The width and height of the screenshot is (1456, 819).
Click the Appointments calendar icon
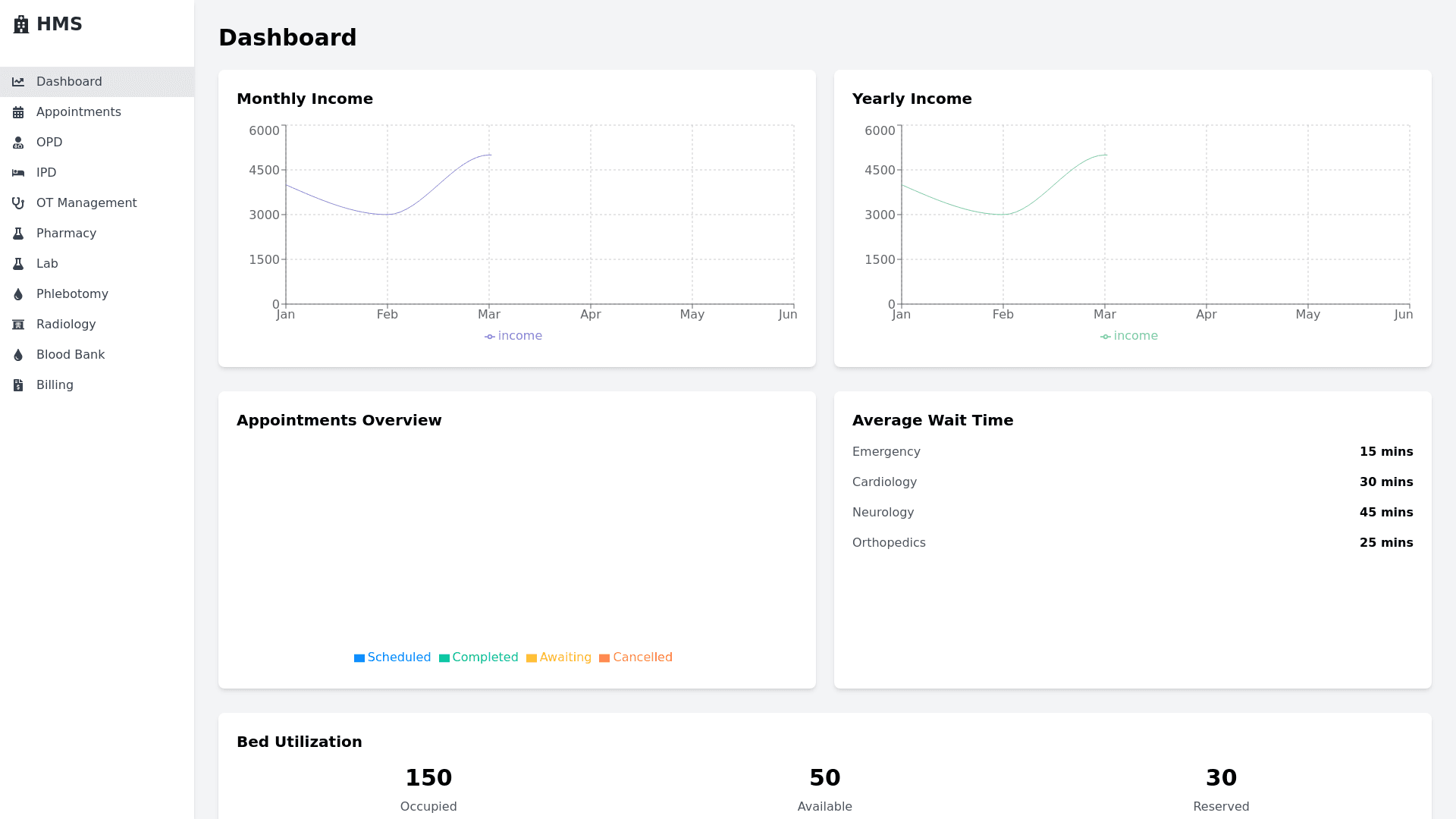pyautogui.click(x=18, y=112)
